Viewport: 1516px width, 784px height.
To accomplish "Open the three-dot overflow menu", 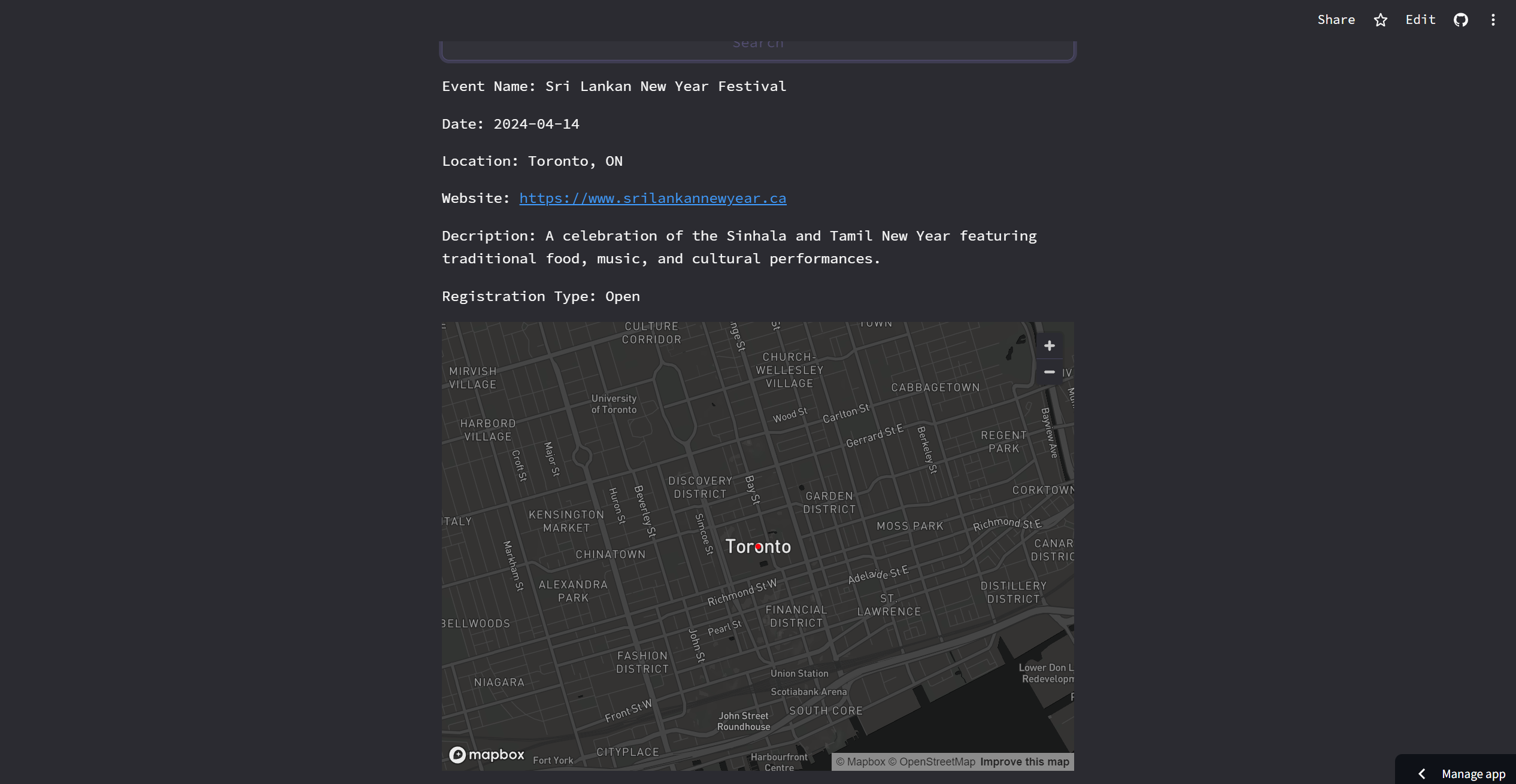I will click(x=1493, y=20).
